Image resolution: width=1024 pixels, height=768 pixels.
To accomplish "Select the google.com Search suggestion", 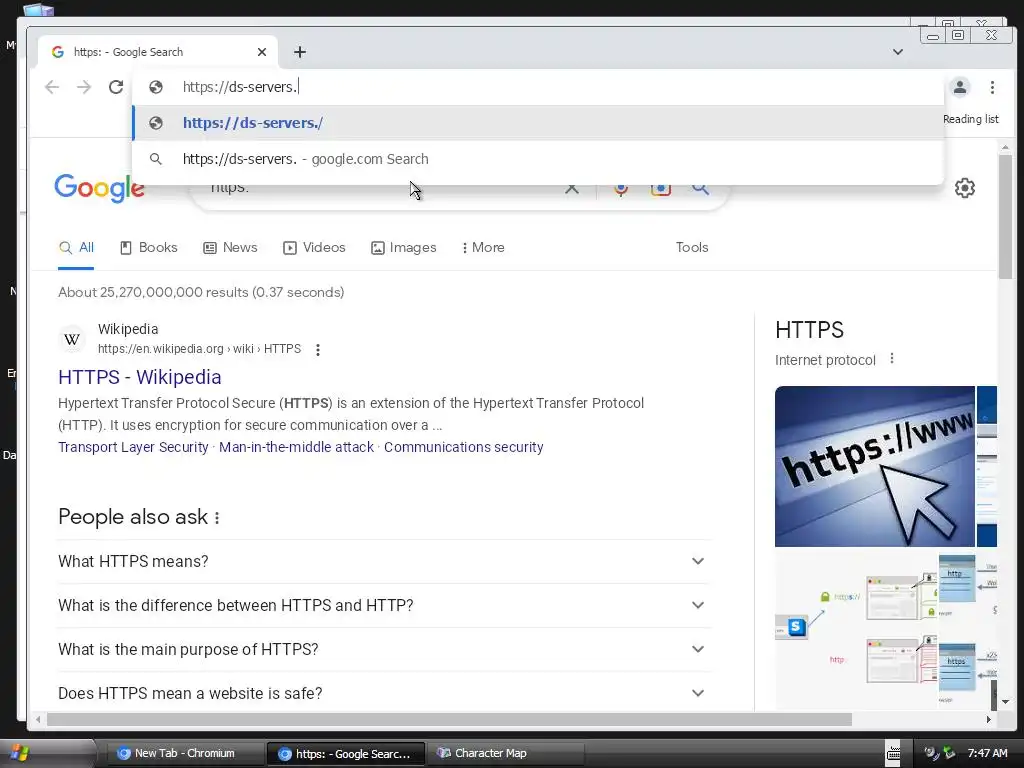I will point(538,159).
